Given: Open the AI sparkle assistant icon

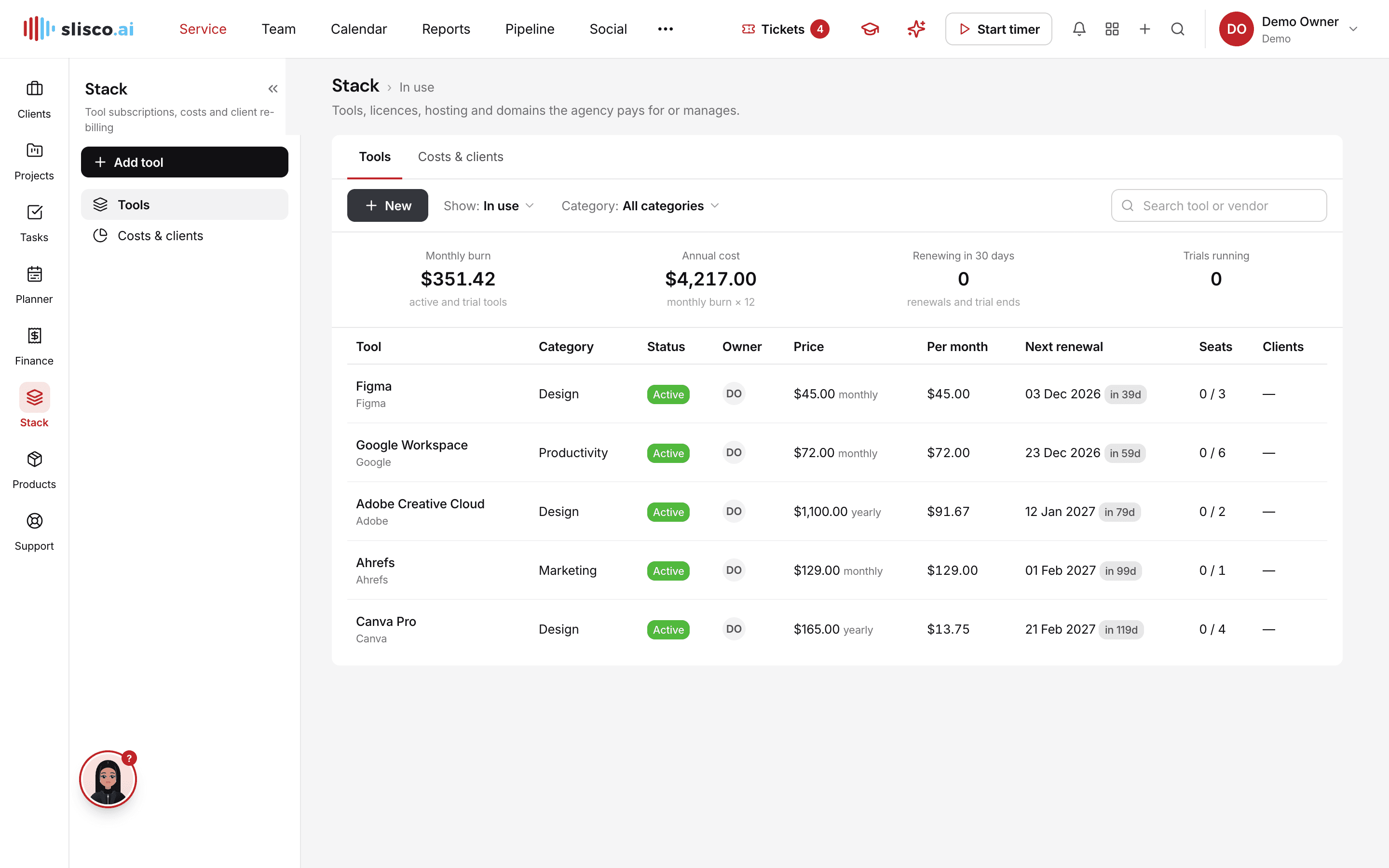Looking at the screenshot, I should click(916, 29).
